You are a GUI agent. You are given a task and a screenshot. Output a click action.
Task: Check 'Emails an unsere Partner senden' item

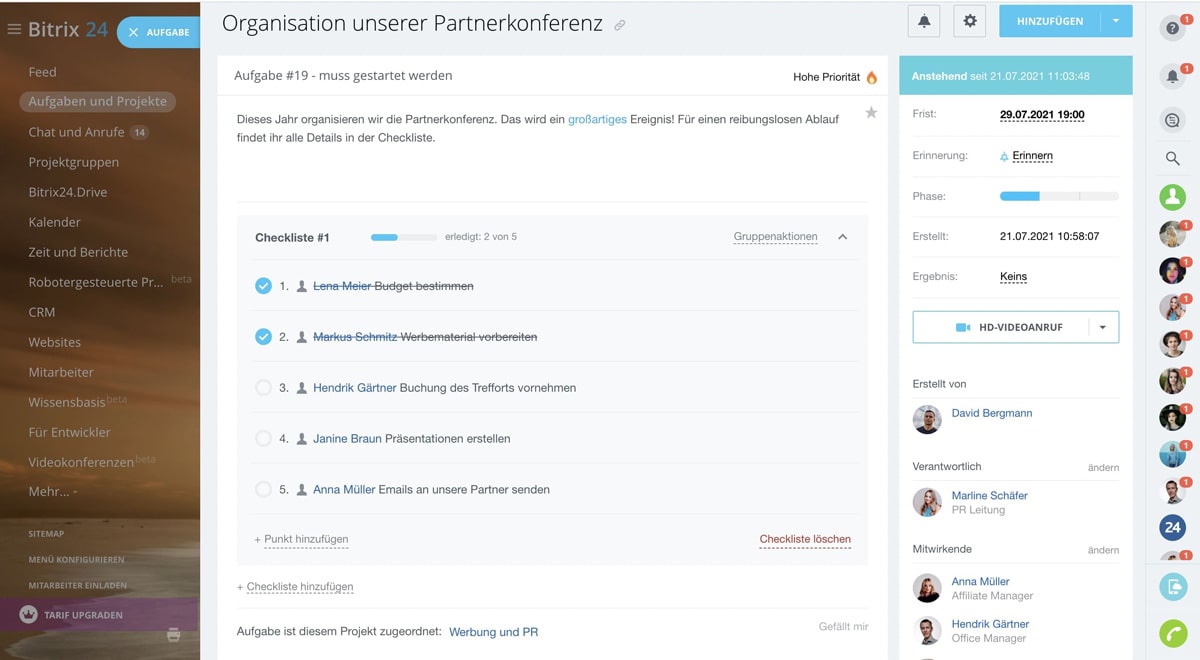coord(263,490)
